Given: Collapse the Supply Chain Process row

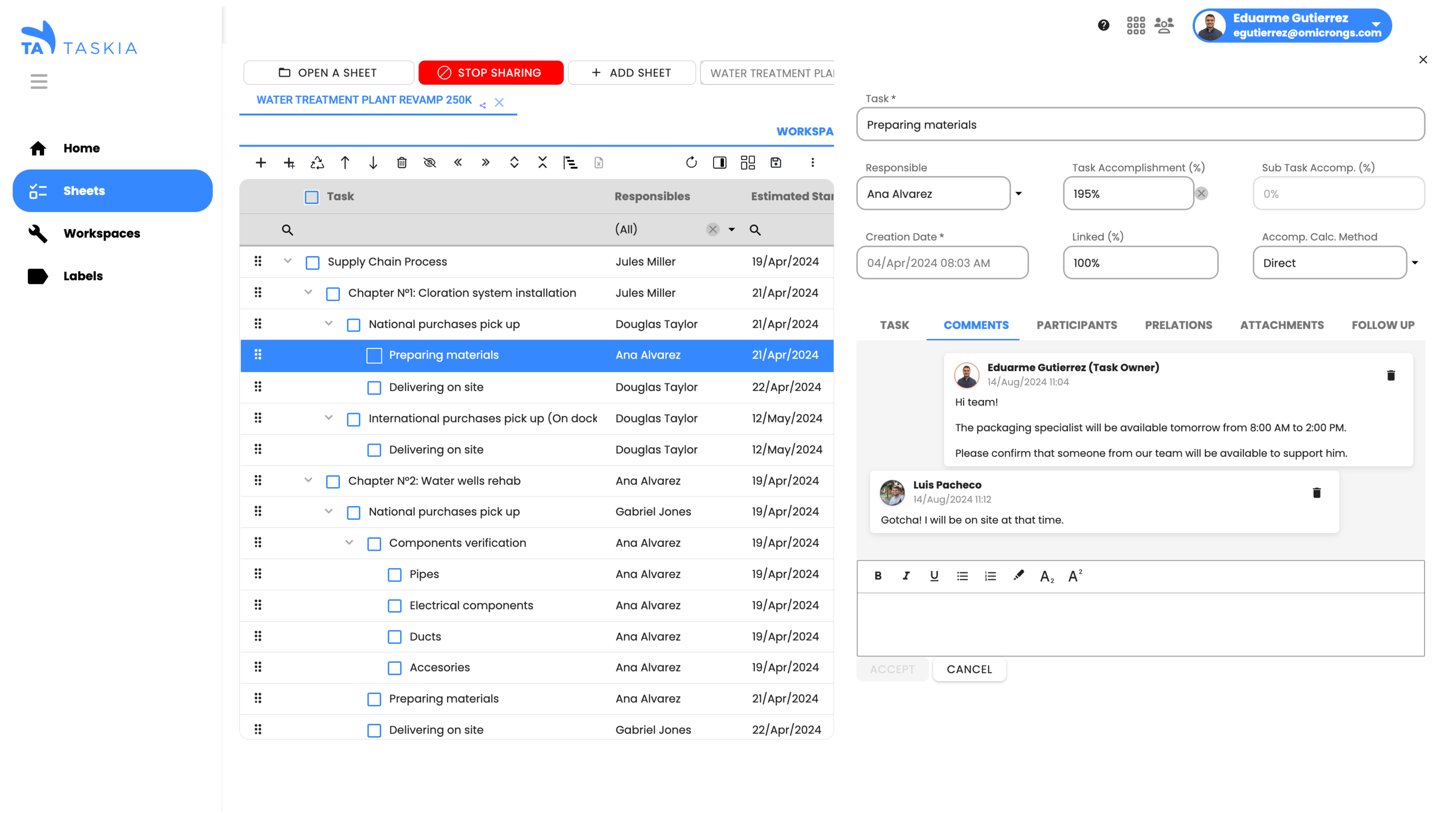Looking at the screenshot, I should pos(288,261).
